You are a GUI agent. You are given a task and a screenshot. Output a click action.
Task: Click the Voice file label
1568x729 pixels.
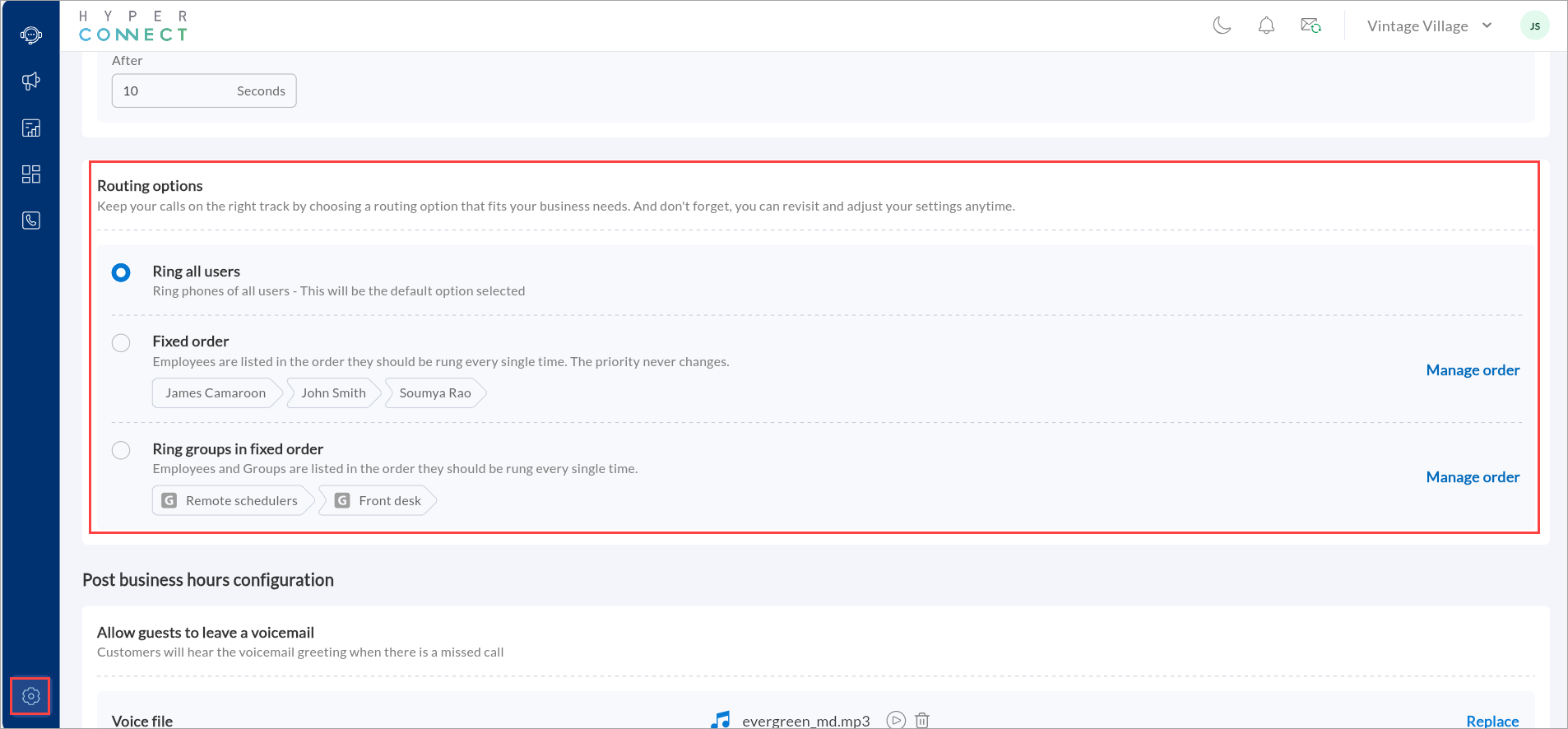[142, 721]
